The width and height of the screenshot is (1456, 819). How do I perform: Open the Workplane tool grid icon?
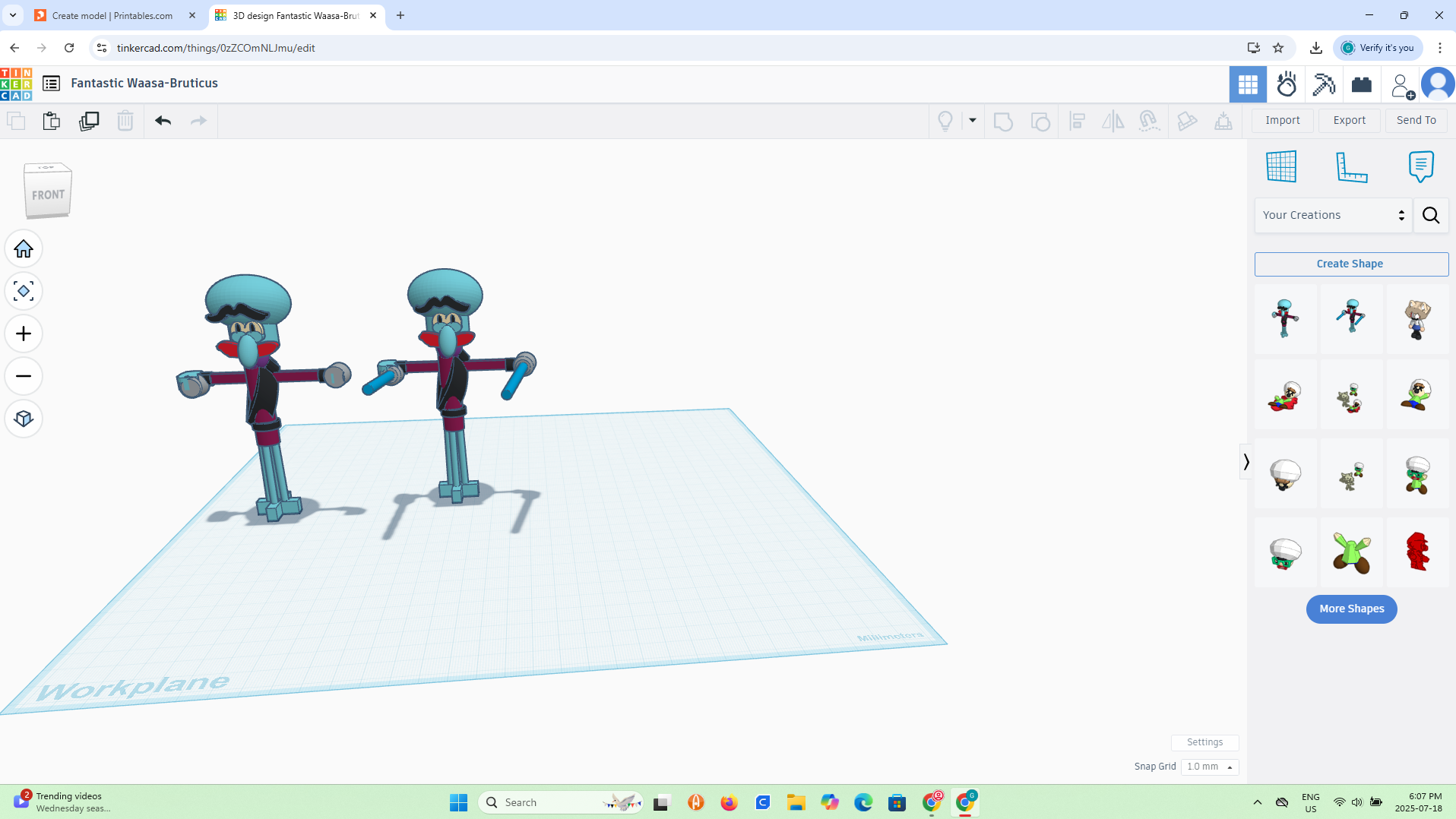(x=1281, y=166)
